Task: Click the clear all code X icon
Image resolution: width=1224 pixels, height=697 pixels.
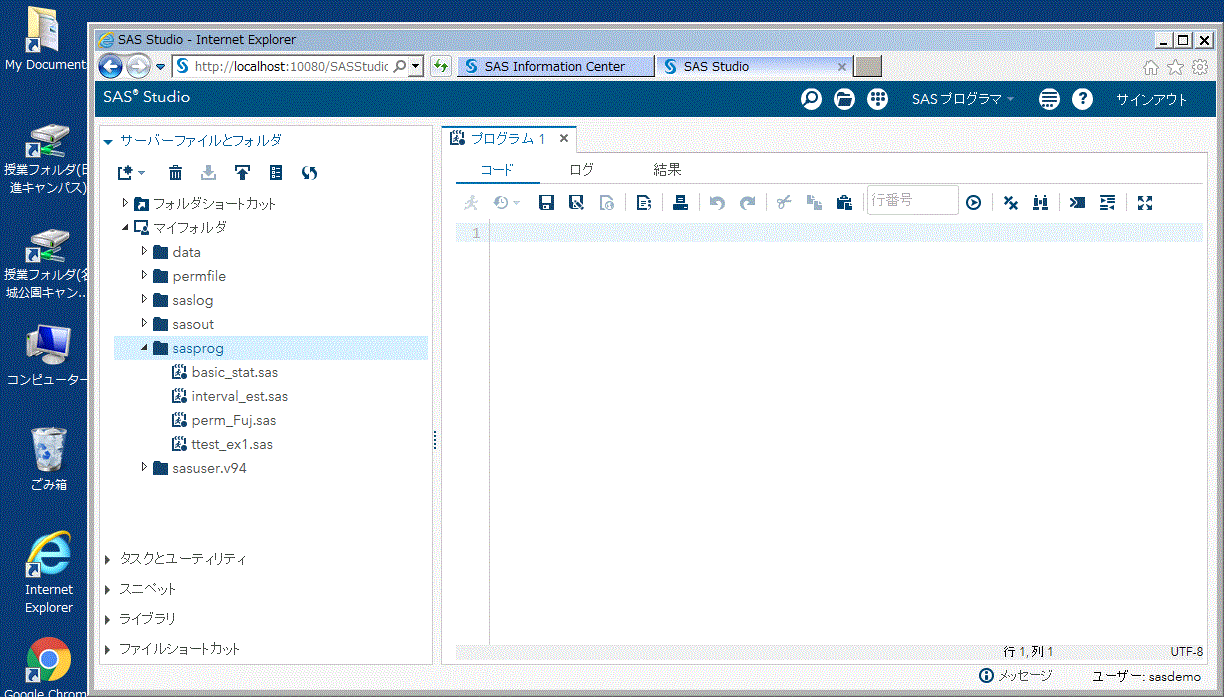Action: 1011,202
